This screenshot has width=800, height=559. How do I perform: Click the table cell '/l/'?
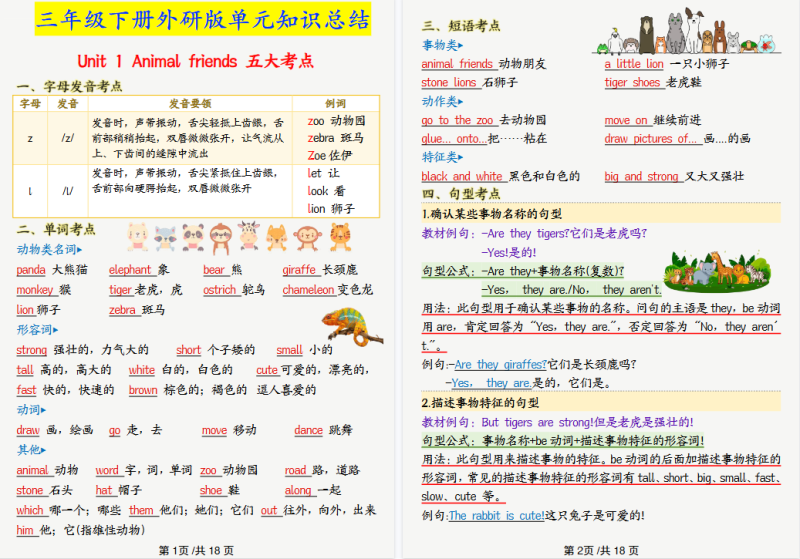(x=67, y=191)
